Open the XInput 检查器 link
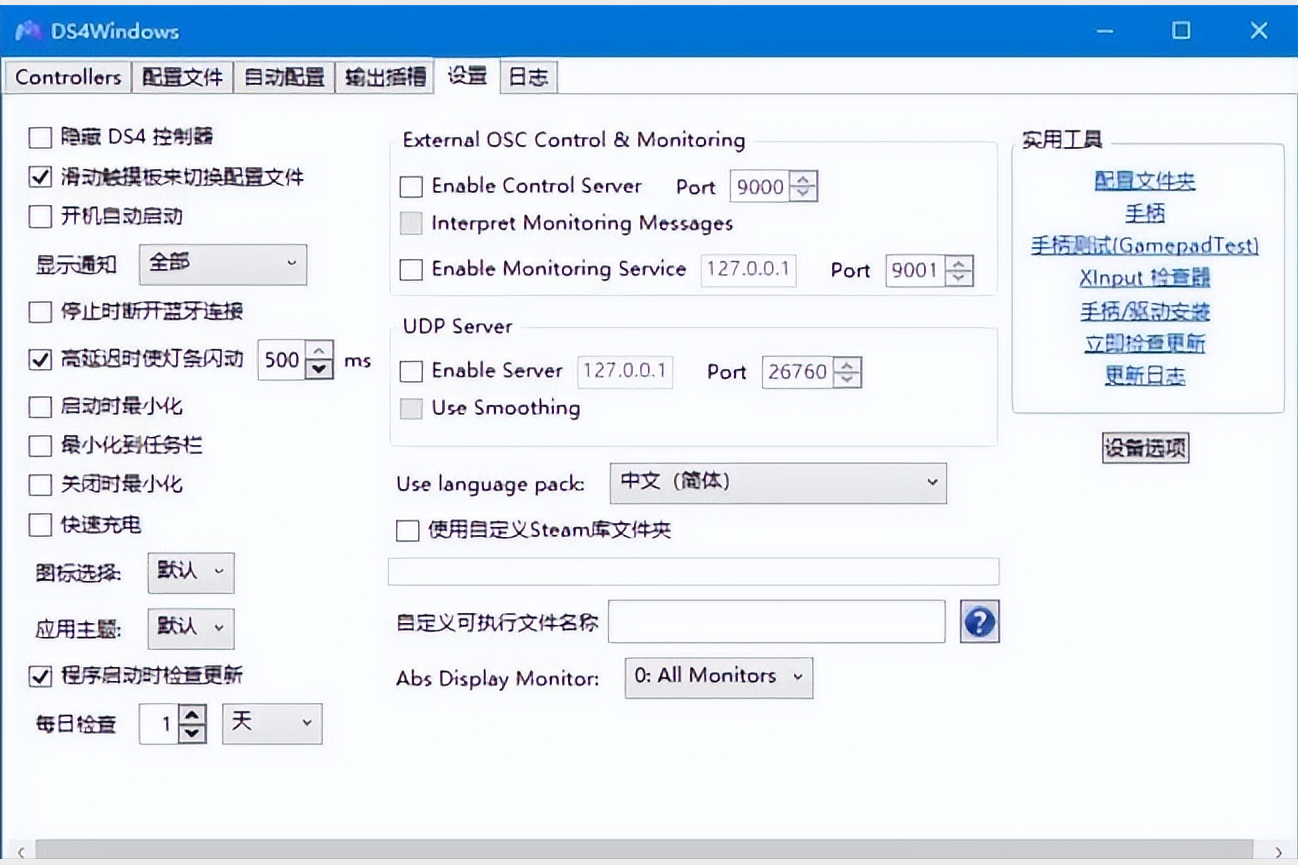Image resolution: width=1298 pixels, height=865 pixels. tap(1145, 278)
